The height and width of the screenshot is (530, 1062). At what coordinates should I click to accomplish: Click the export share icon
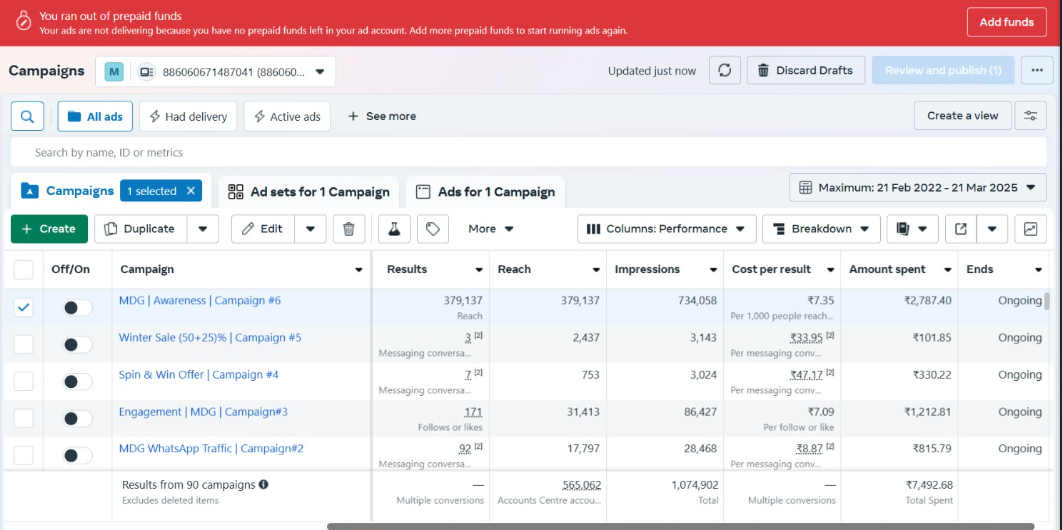pos(961,229)
